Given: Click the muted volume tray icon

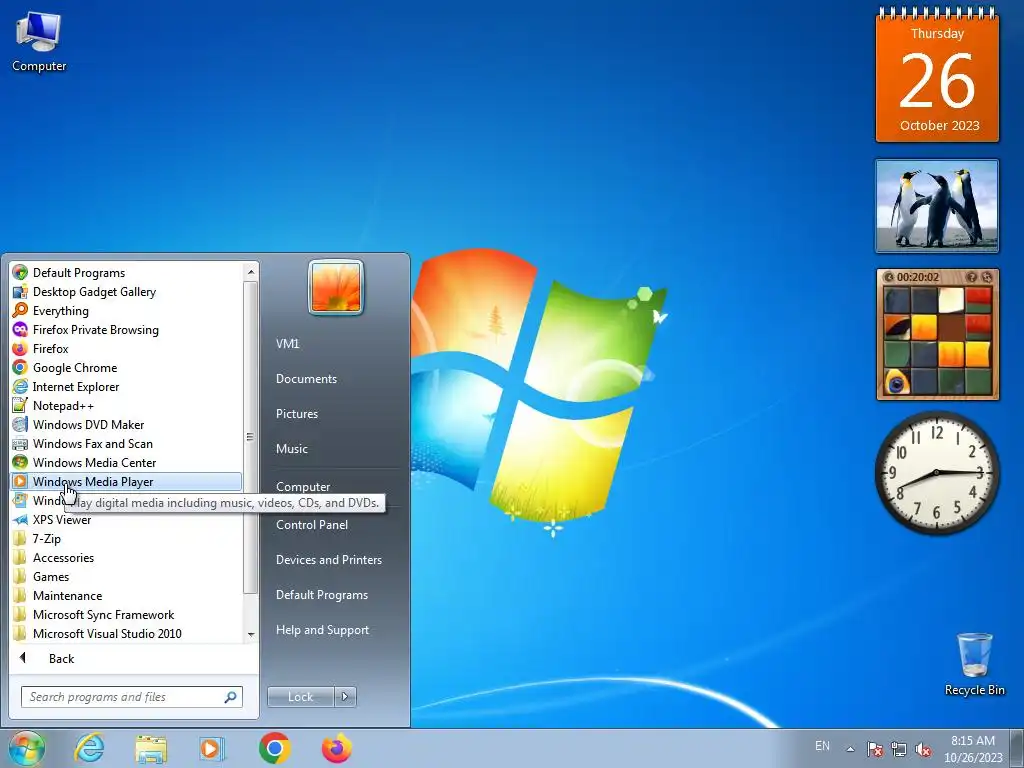Looking at the screenshot, I should [x=923, y=749].
